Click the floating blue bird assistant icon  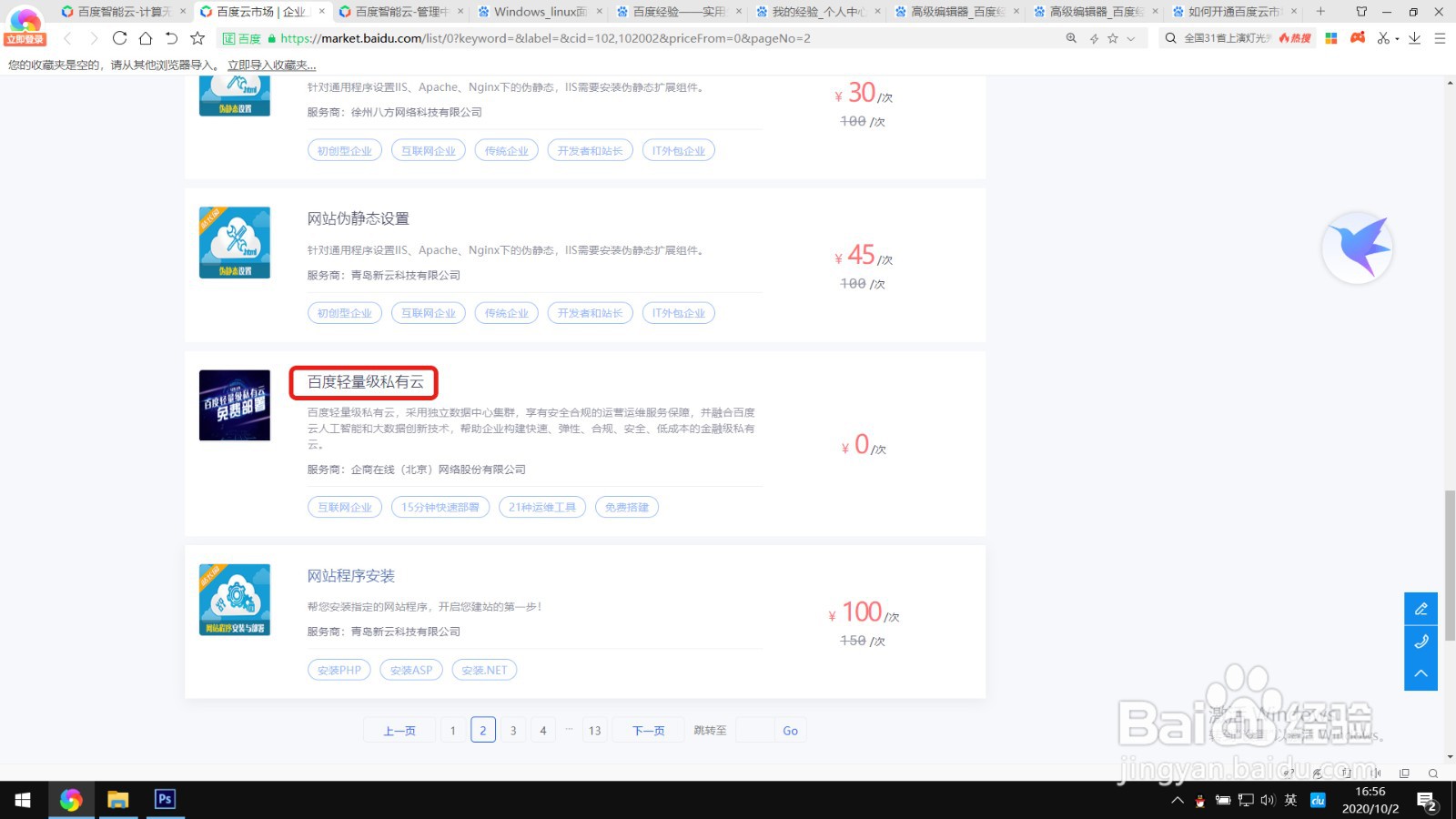1357,247
